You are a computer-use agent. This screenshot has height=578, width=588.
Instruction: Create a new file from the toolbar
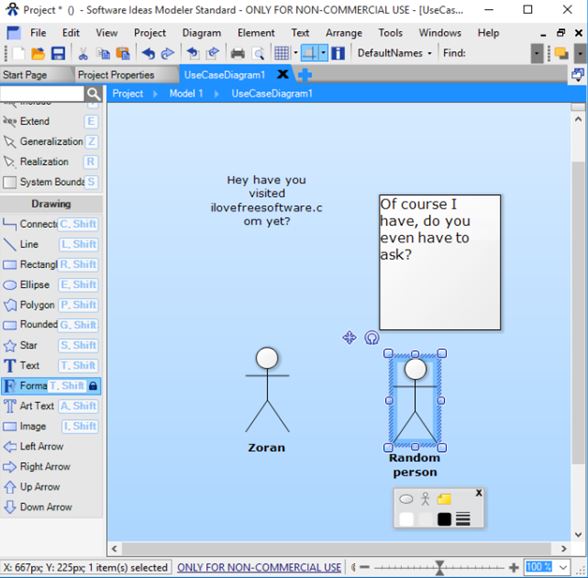pyautogui.click(x=18, y=54)
